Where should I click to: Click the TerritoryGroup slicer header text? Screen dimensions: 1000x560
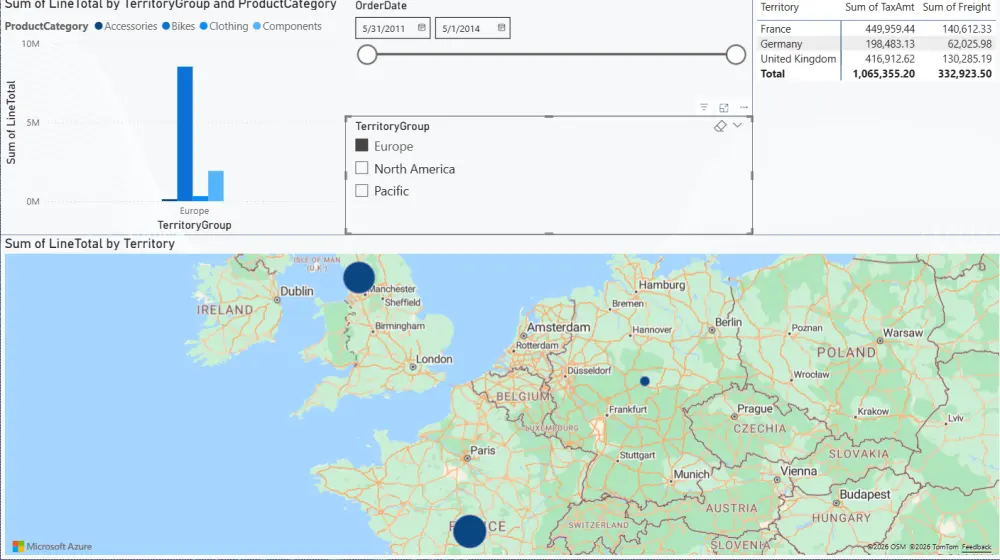pos(392,126)
